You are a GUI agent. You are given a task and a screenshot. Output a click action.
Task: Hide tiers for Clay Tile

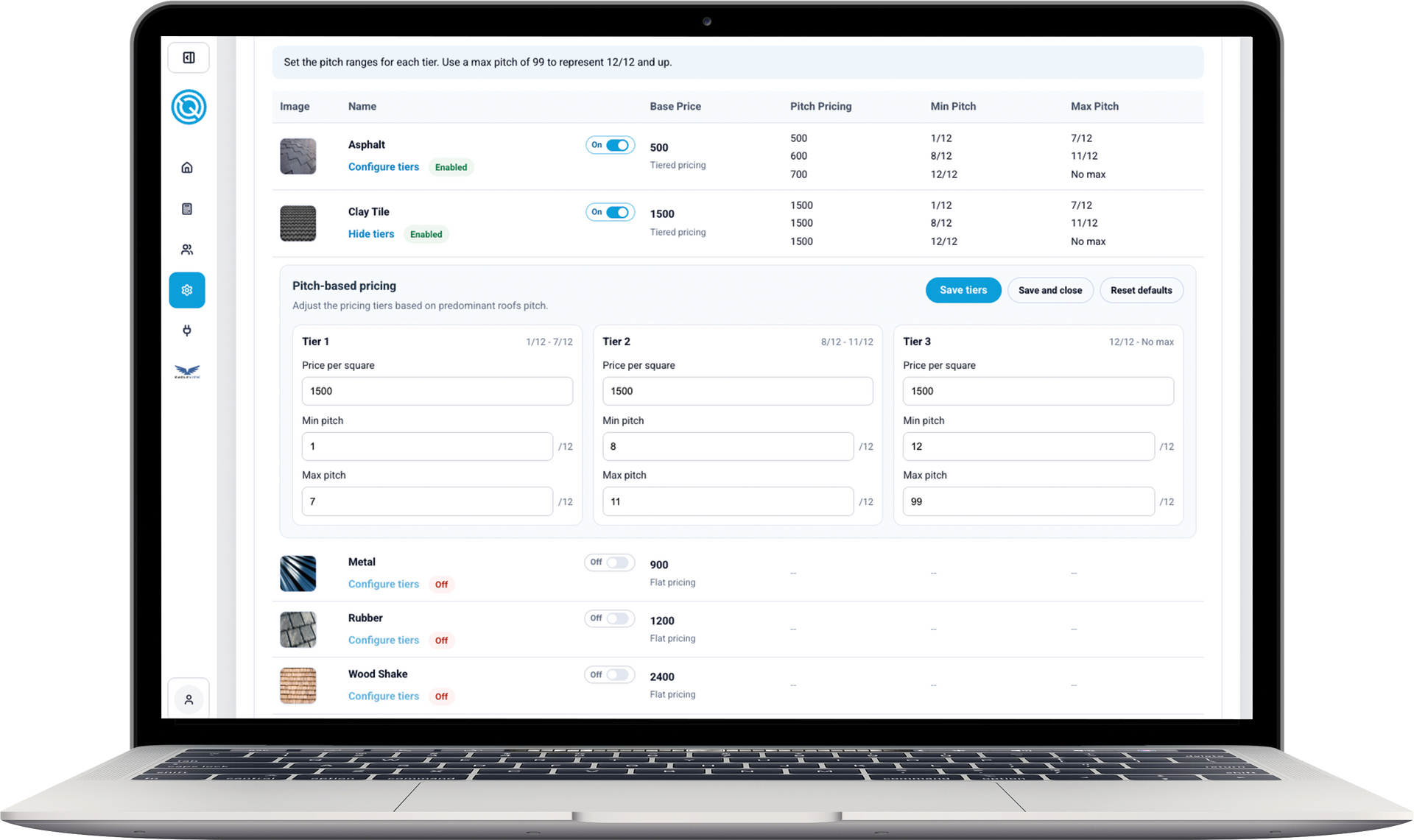[371, 234]
